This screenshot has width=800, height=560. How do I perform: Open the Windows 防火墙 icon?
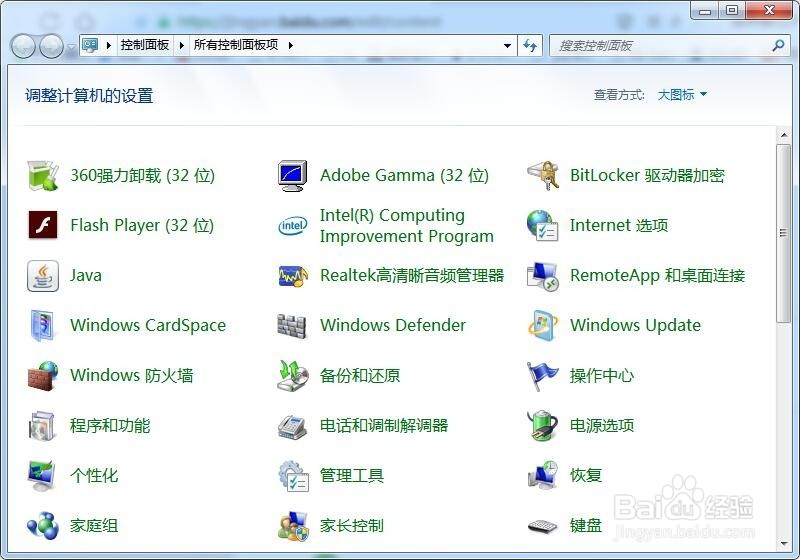(43, 375)
